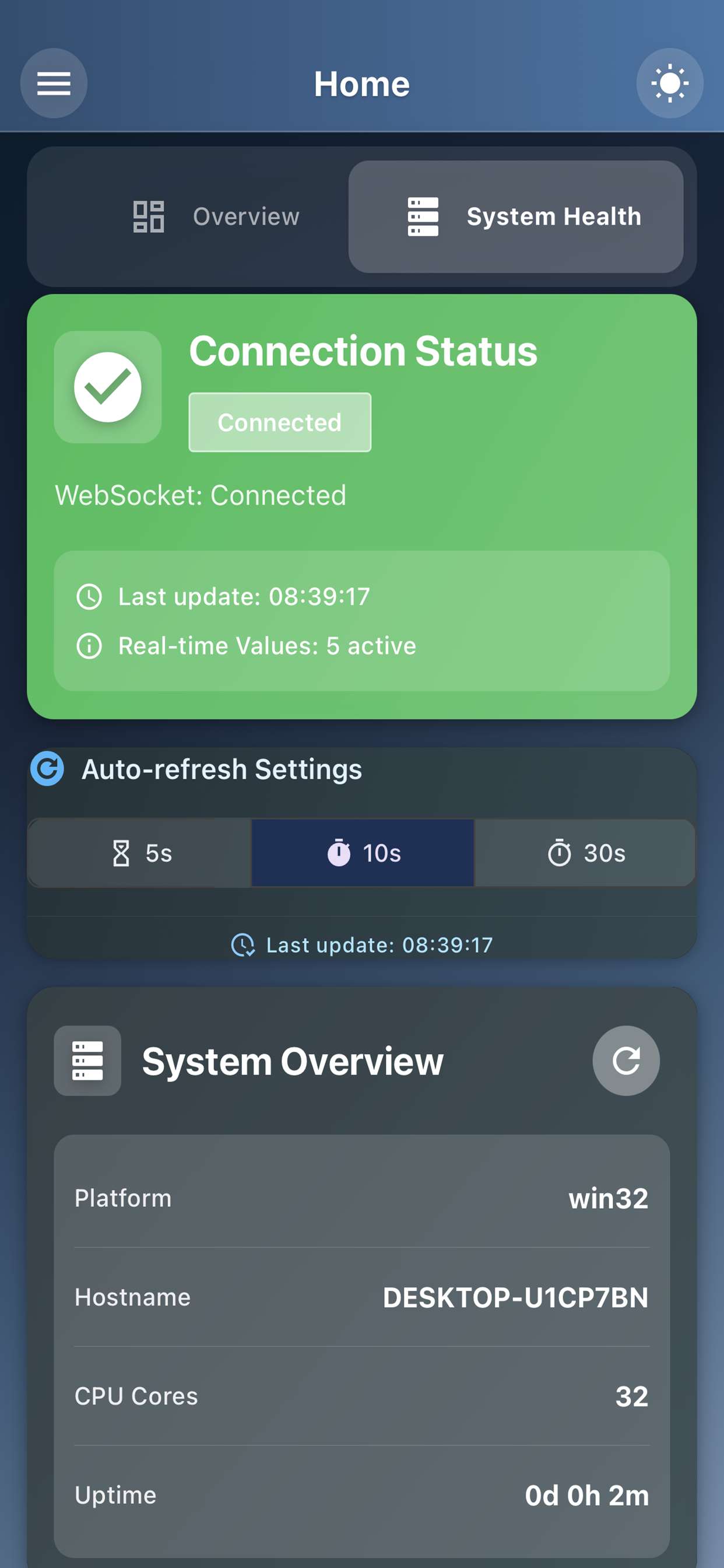Click the WebSocket: Connected text

pos(201,495)
